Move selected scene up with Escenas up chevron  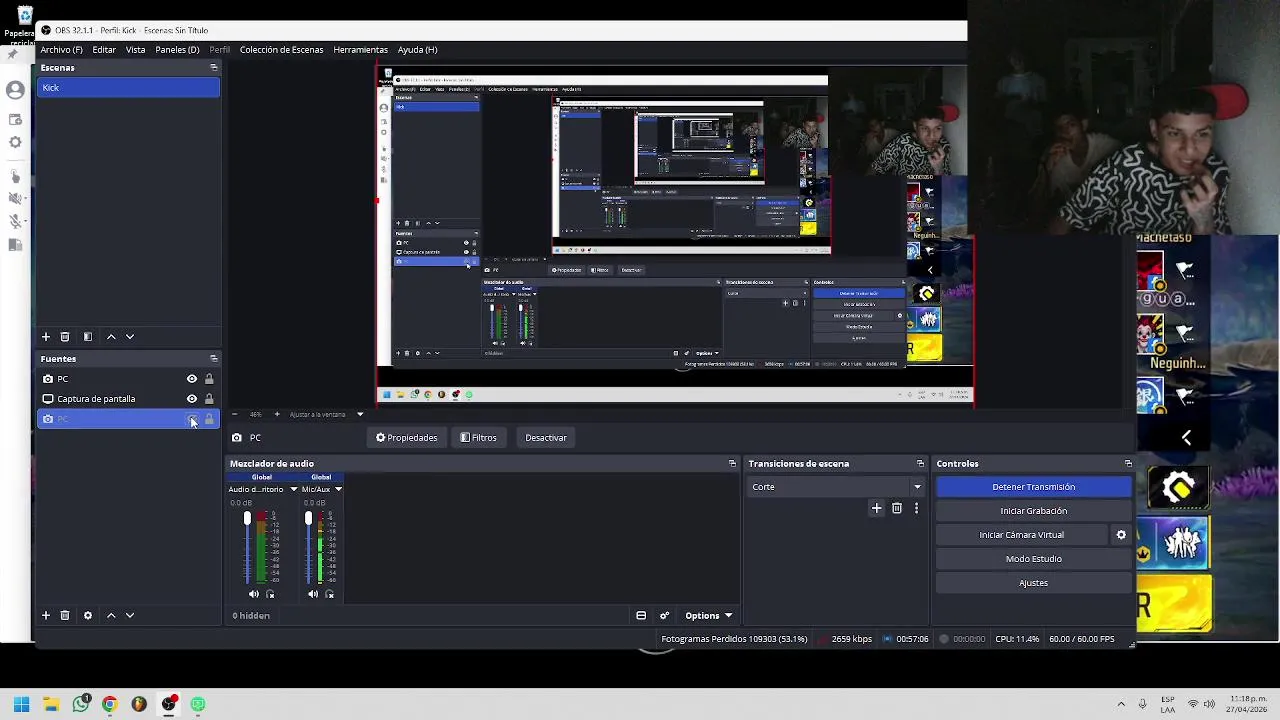(x=111, y=337)
